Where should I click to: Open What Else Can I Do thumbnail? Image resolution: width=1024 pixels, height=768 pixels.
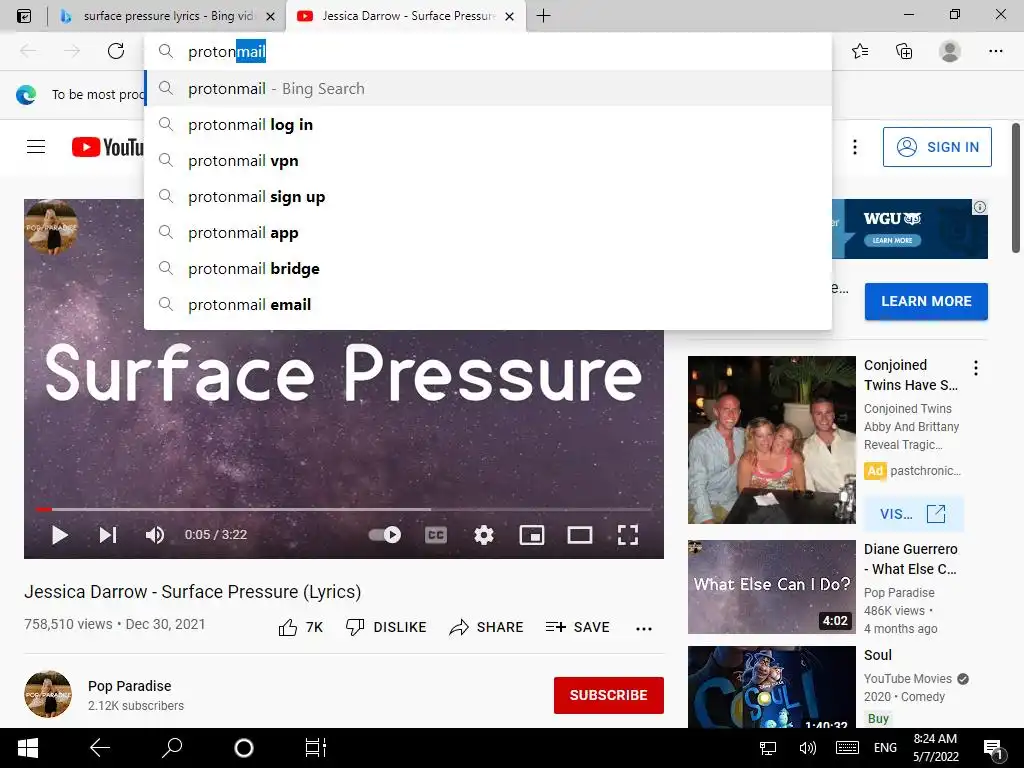tap(771, 586)
